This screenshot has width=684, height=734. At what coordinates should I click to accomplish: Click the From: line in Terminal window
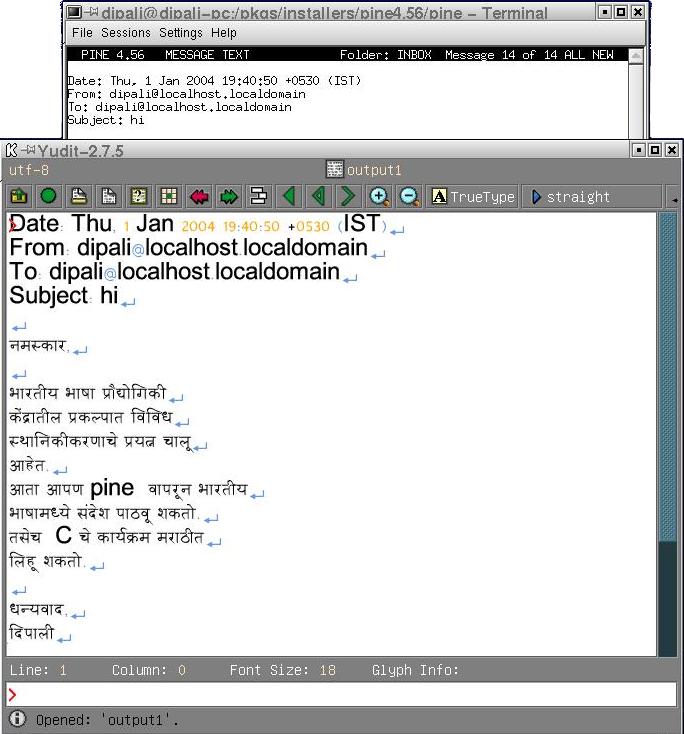pos(187,94)
